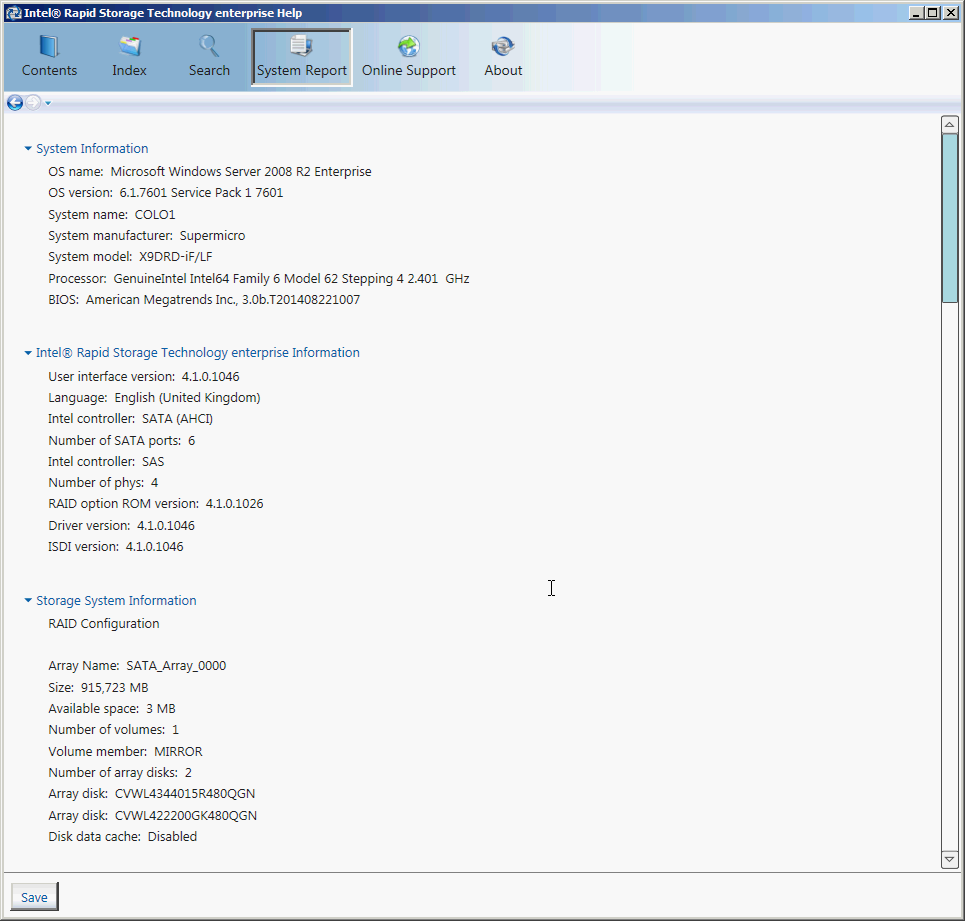Viewport: 965px width, 921px height.
Task: Open the Online Support globe icon
Action: point(409,46)
